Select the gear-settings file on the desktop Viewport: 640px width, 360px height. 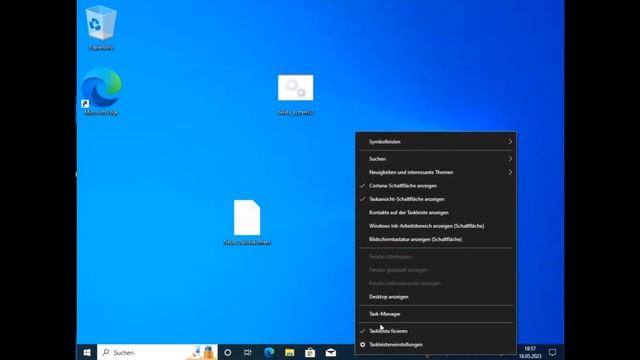pos(296,94)
